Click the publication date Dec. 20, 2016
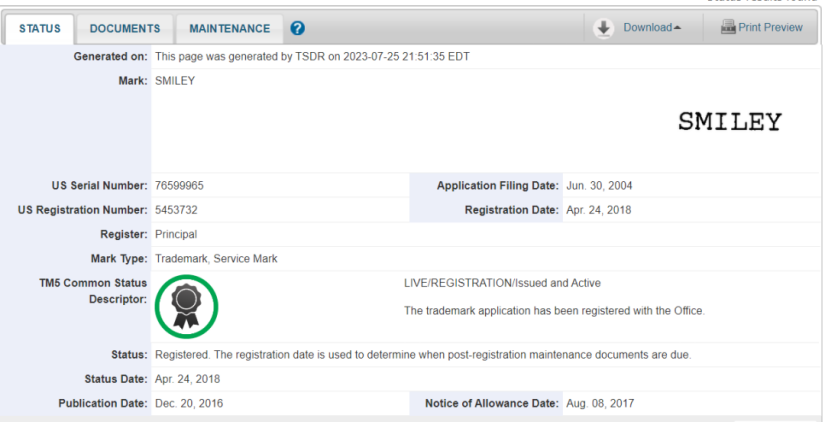The width and height of the screenshot is (825, 422). pos(188,404)
